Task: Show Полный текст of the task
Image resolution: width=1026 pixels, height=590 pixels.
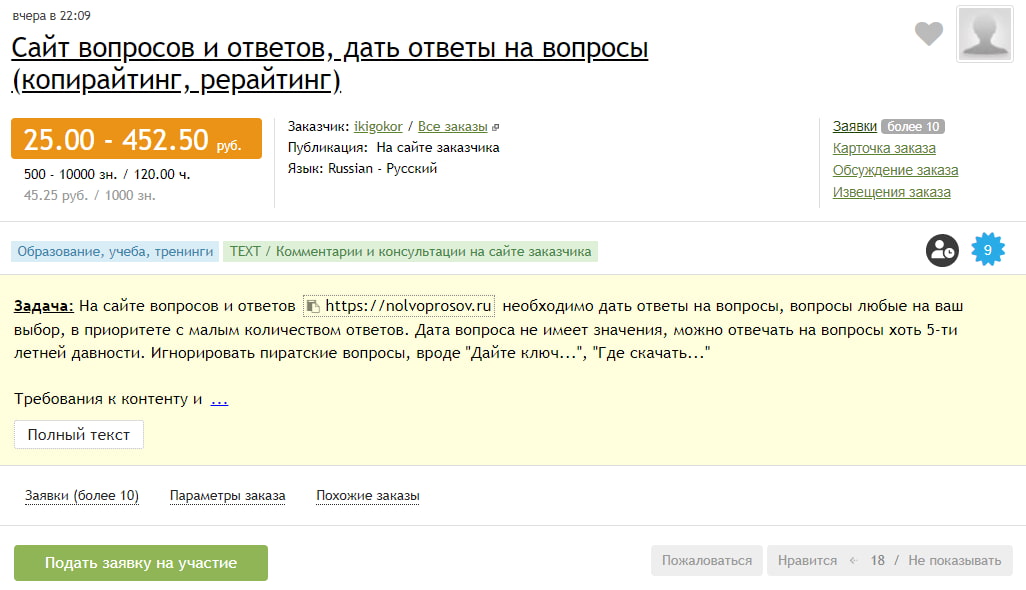Action: click(78, 434)
